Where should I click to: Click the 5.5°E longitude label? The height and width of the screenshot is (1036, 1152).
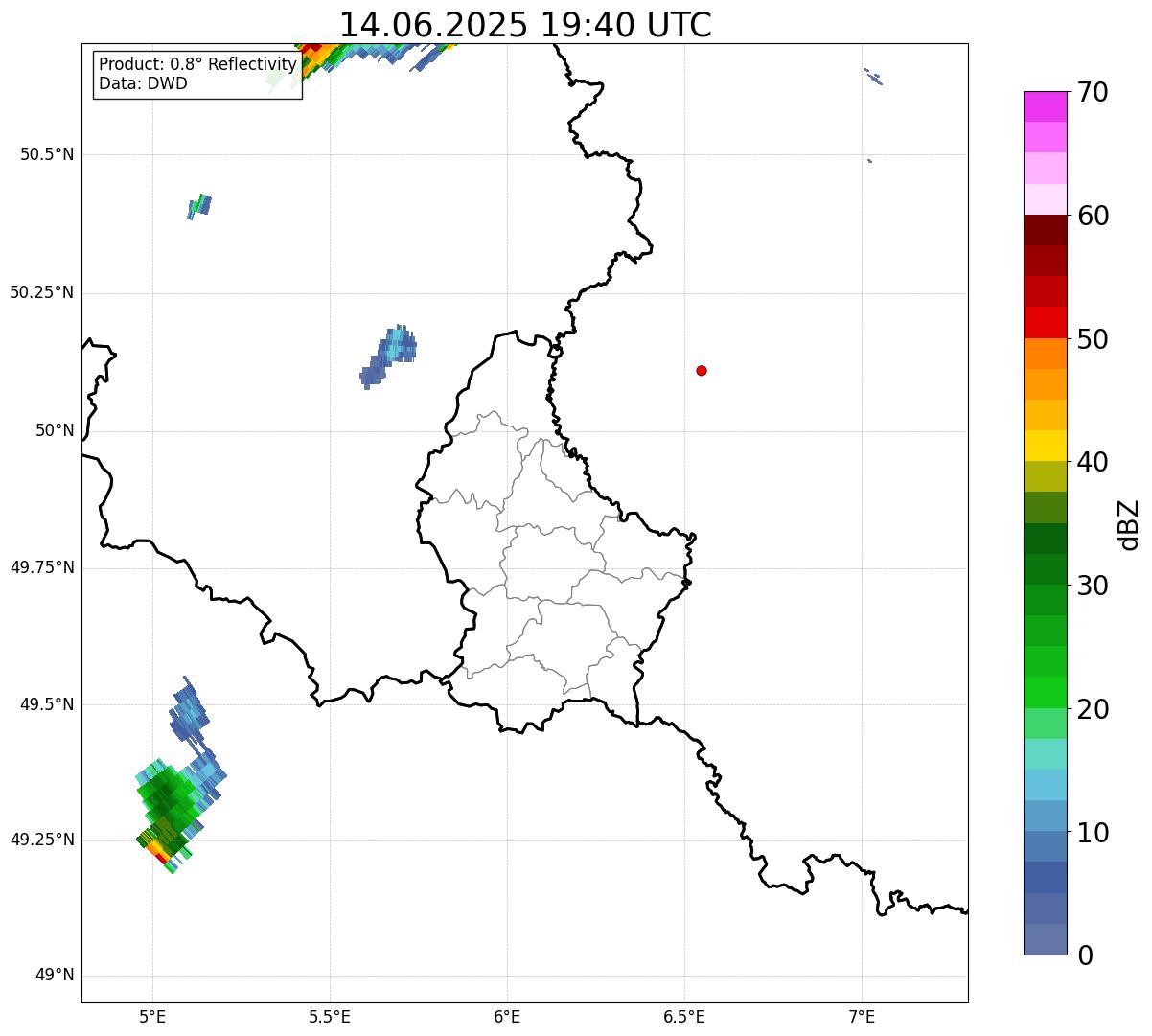[x=330, y=1016]
